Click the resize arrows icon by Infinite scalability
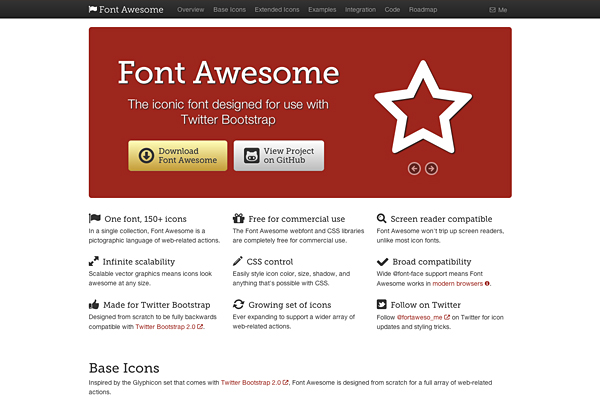The width and height of the screenshot is (600, 400). point(93,261)
